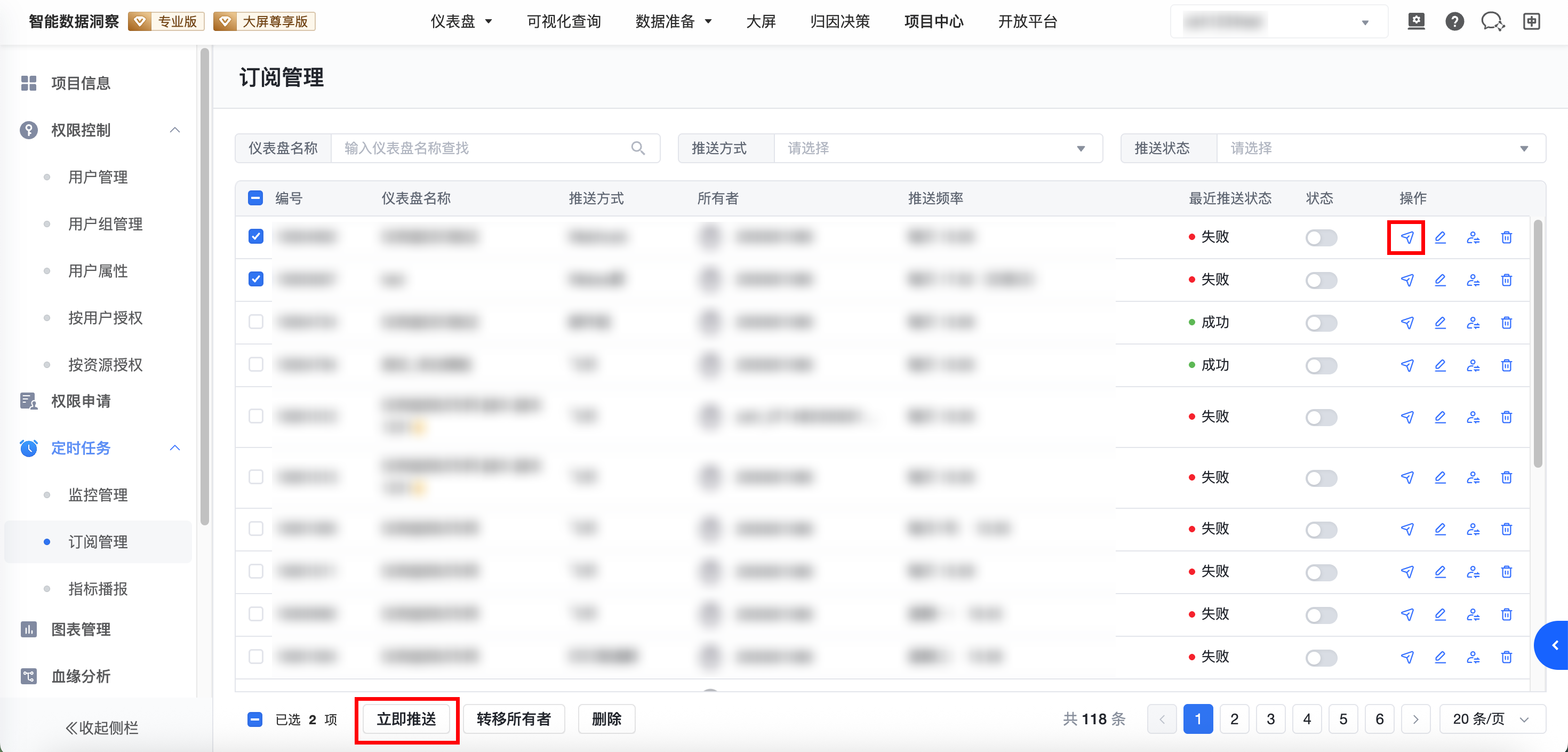Open chat feedback icon in top bar
This screenshot has width=1568, height=752.
[x=1492, y=22]
